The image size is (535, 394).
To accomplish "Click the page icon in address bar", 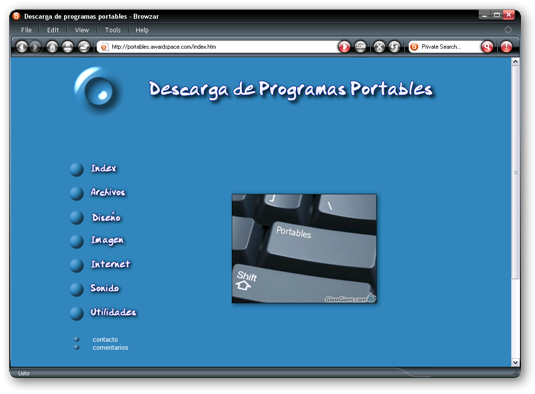I will pos(104,47).
